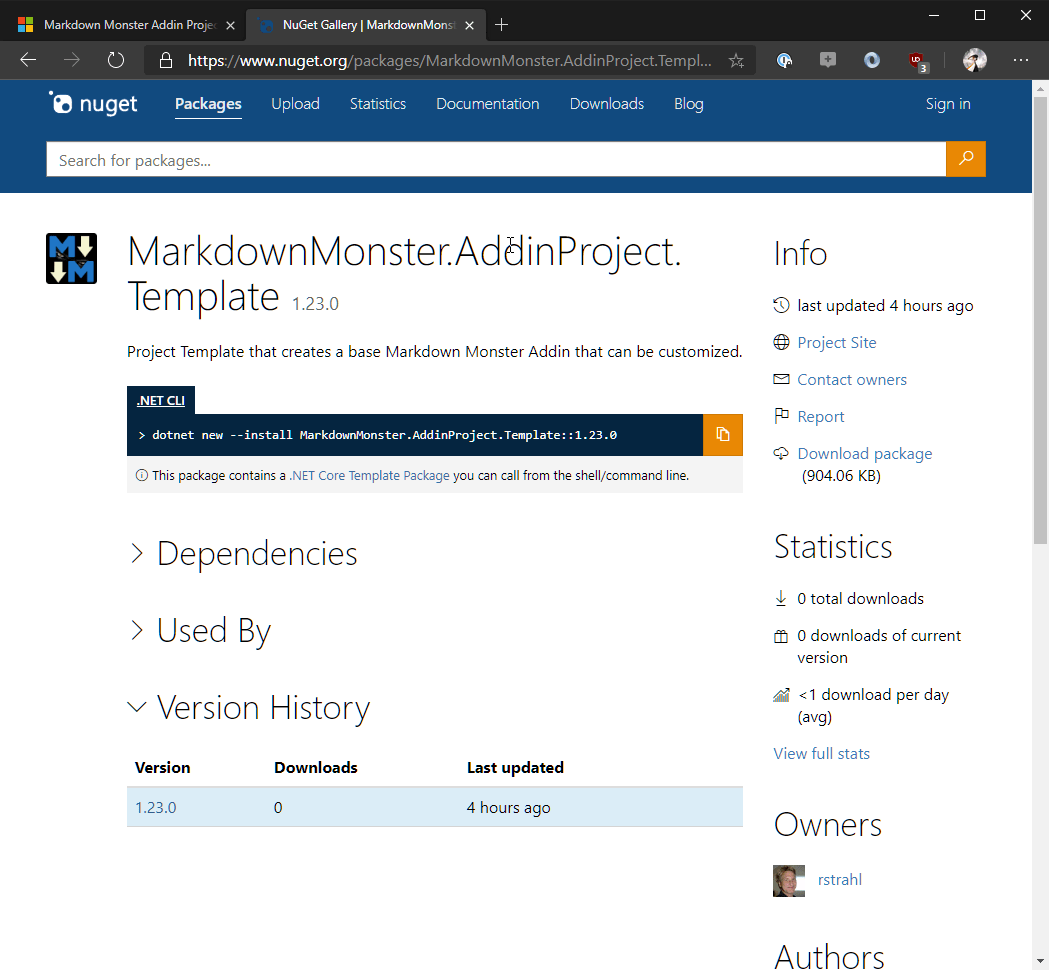Click the flag icon beside Report
The width and height of the screenshot is (1049, 970).
coord(781,416)
